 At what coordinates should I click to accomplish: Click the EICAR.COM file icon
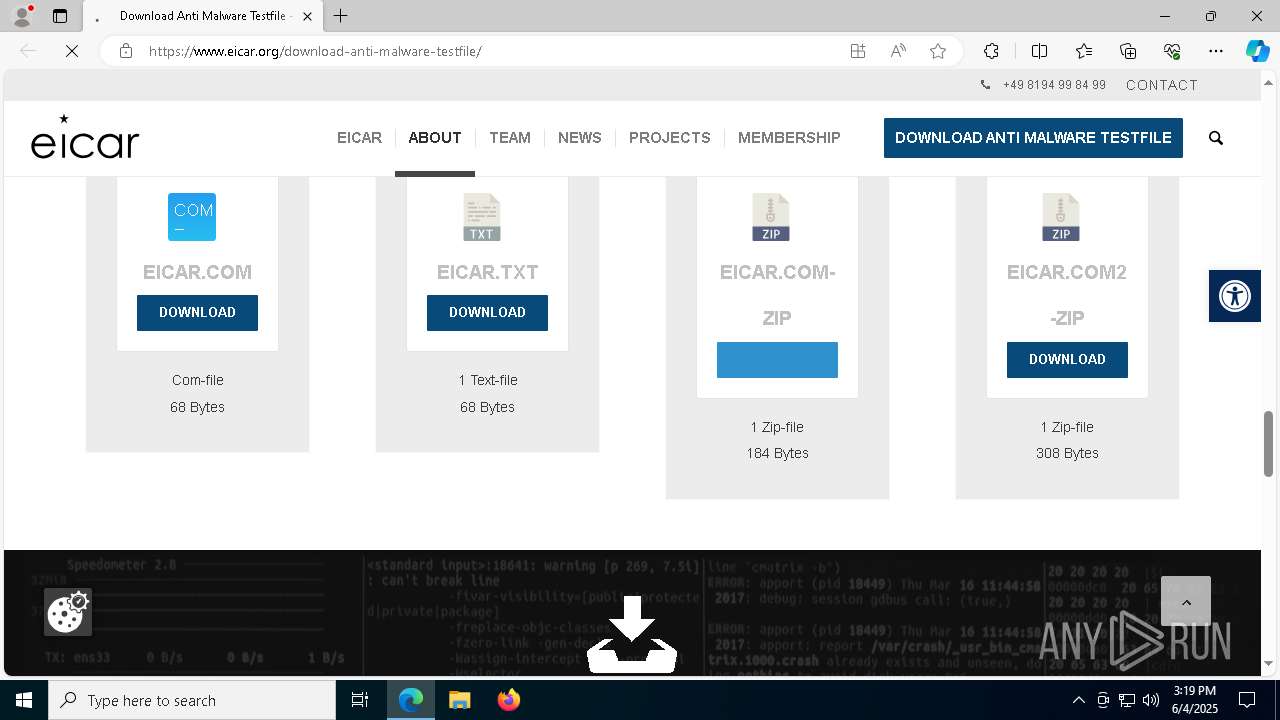192,217
